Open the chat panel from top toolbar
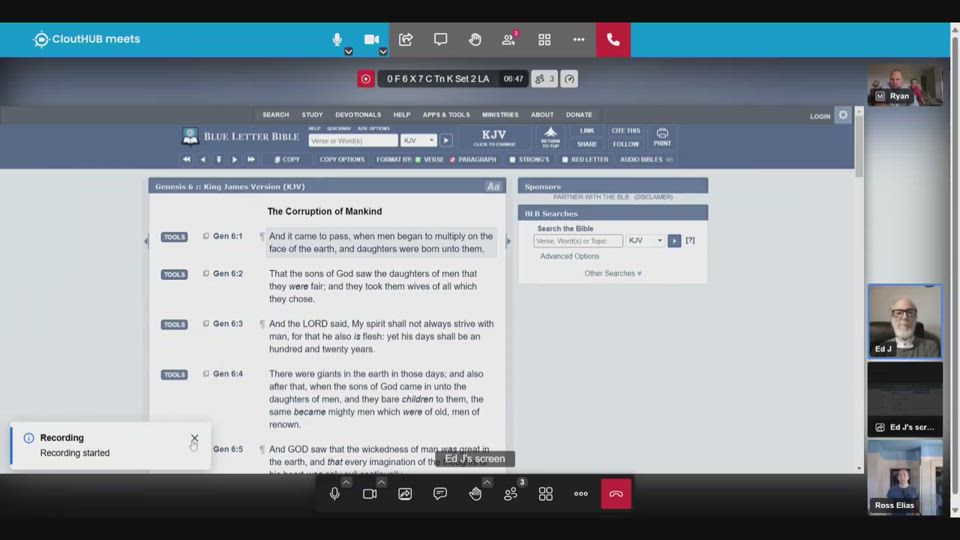Screen dimensions: 960x540 [x=440, y=40]
